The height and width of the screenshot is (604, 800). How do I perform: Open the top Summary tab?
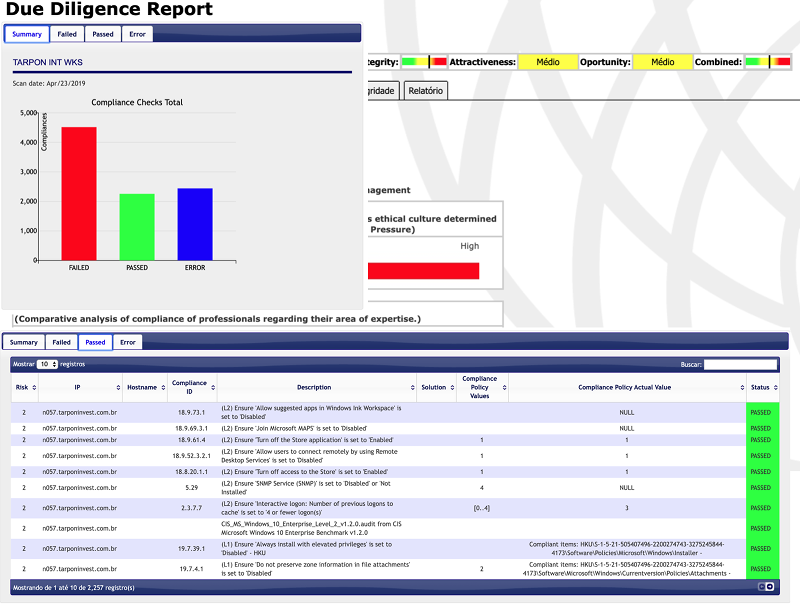pos(27,34)
